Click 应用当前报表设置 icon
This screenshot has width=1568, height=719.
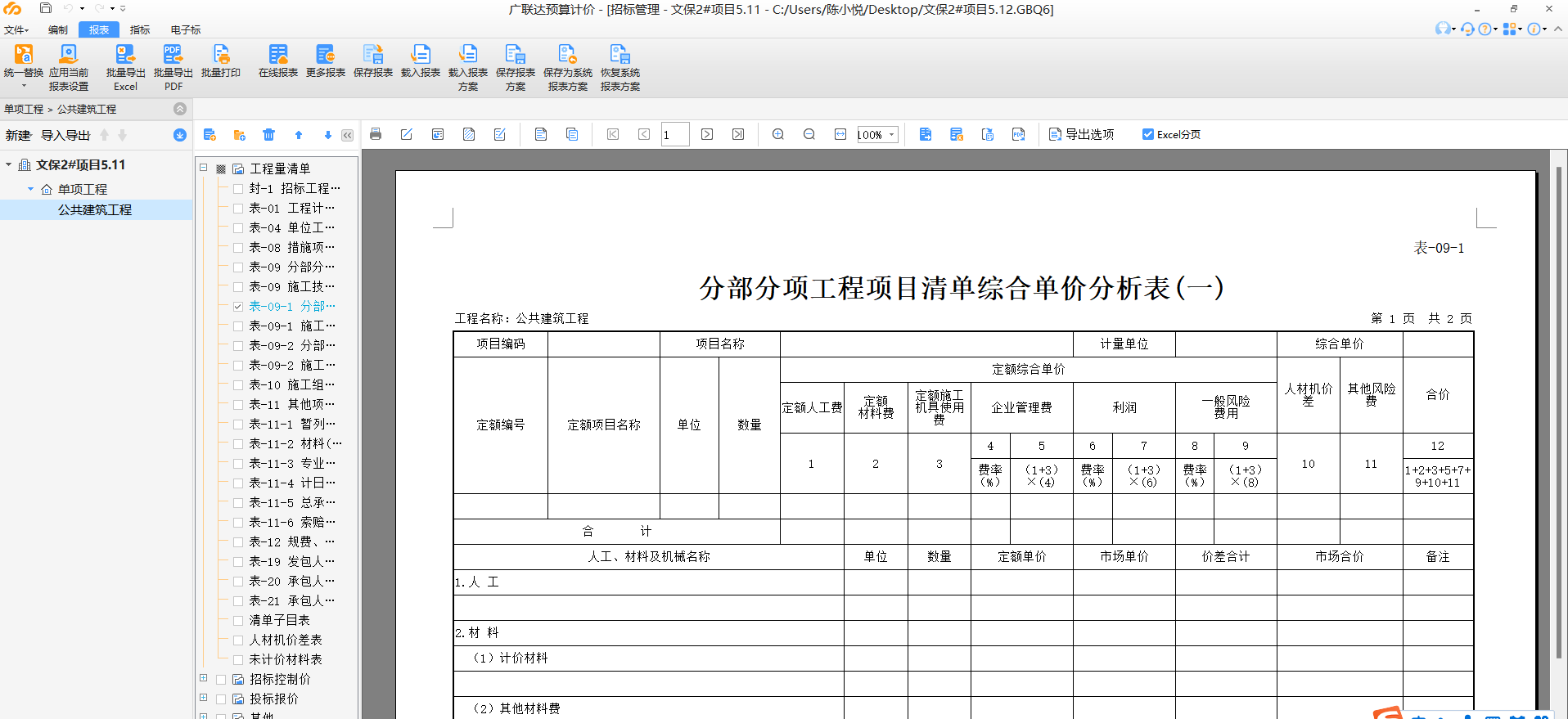click(x=69, y=55)
